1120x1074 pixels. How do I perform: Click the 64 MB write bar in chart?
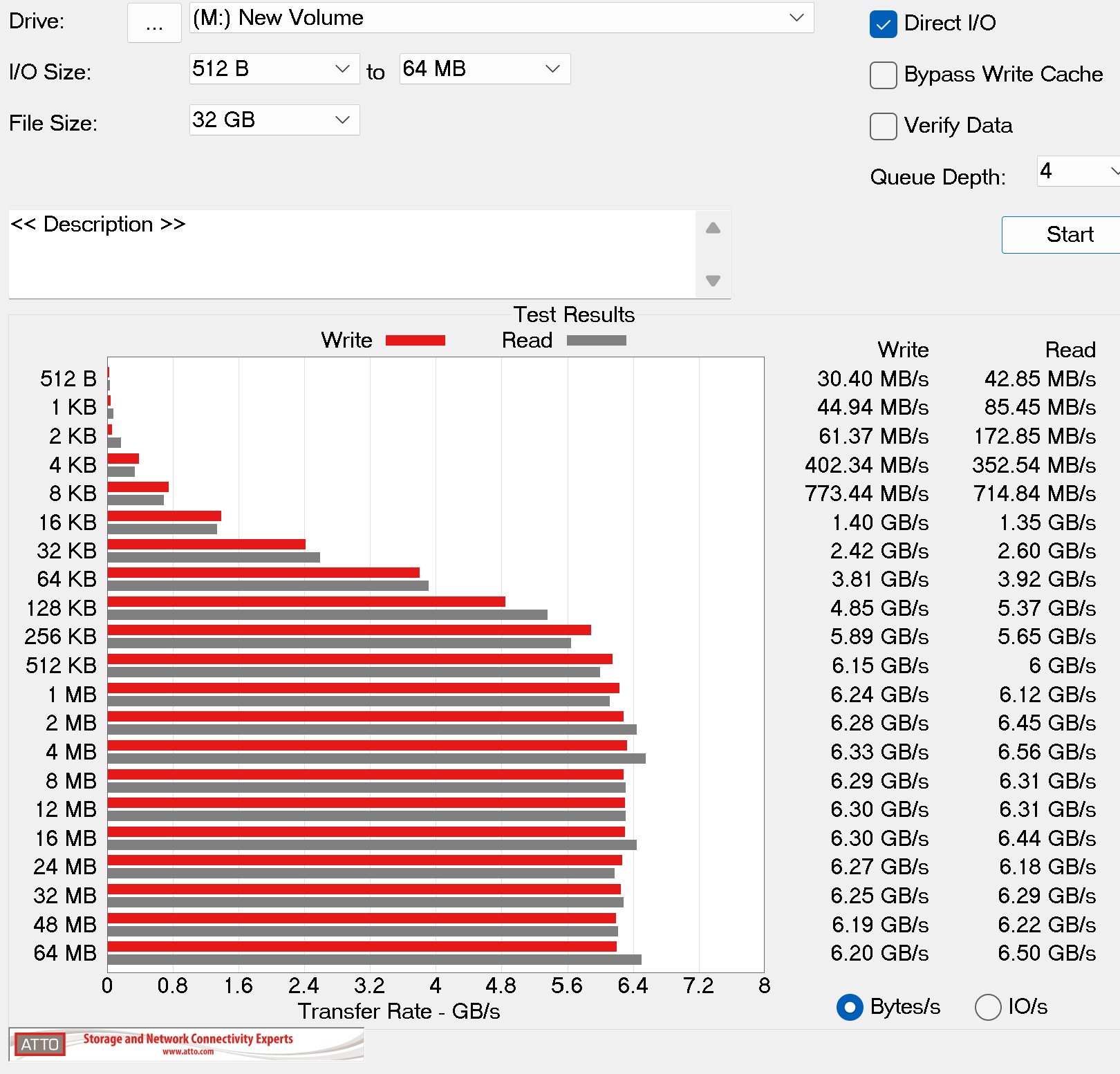(x=362, y=946)
